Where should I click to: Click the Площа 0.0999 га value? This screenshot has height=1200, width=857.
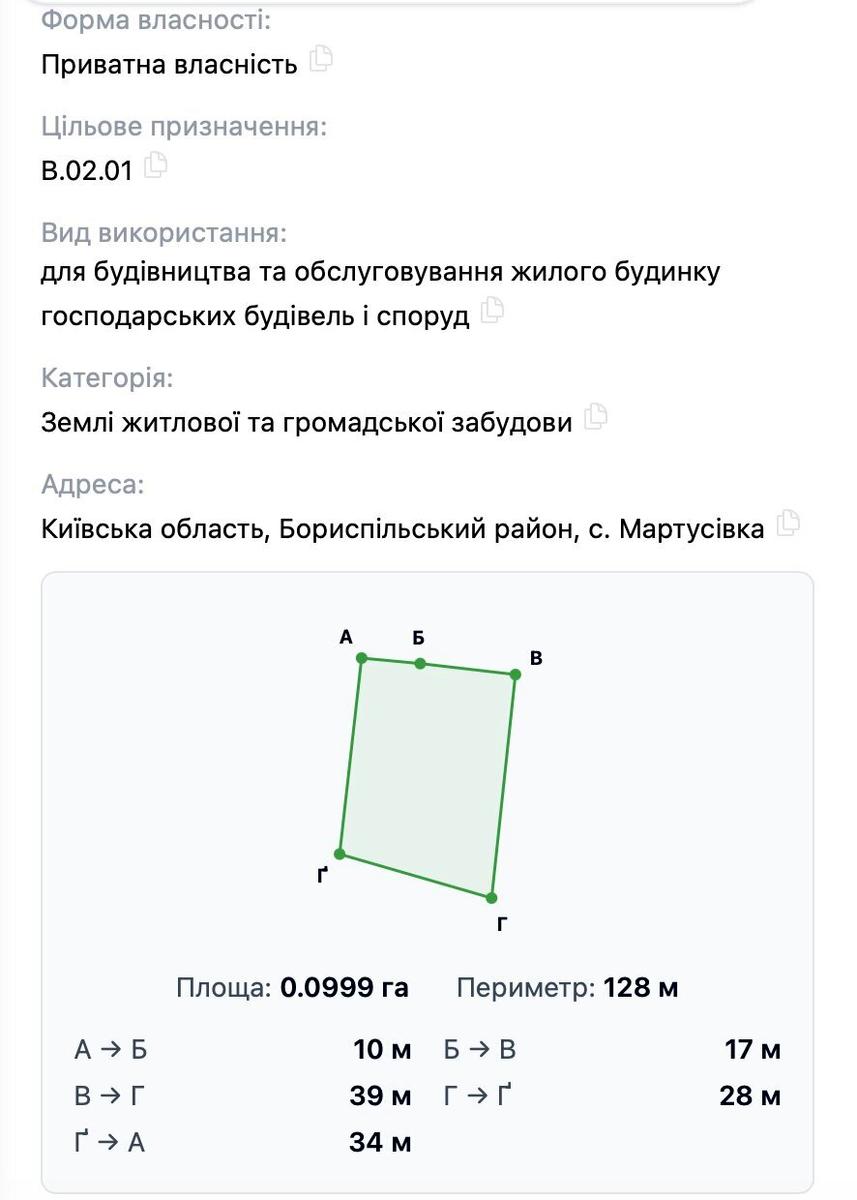(x=344, y=988)
